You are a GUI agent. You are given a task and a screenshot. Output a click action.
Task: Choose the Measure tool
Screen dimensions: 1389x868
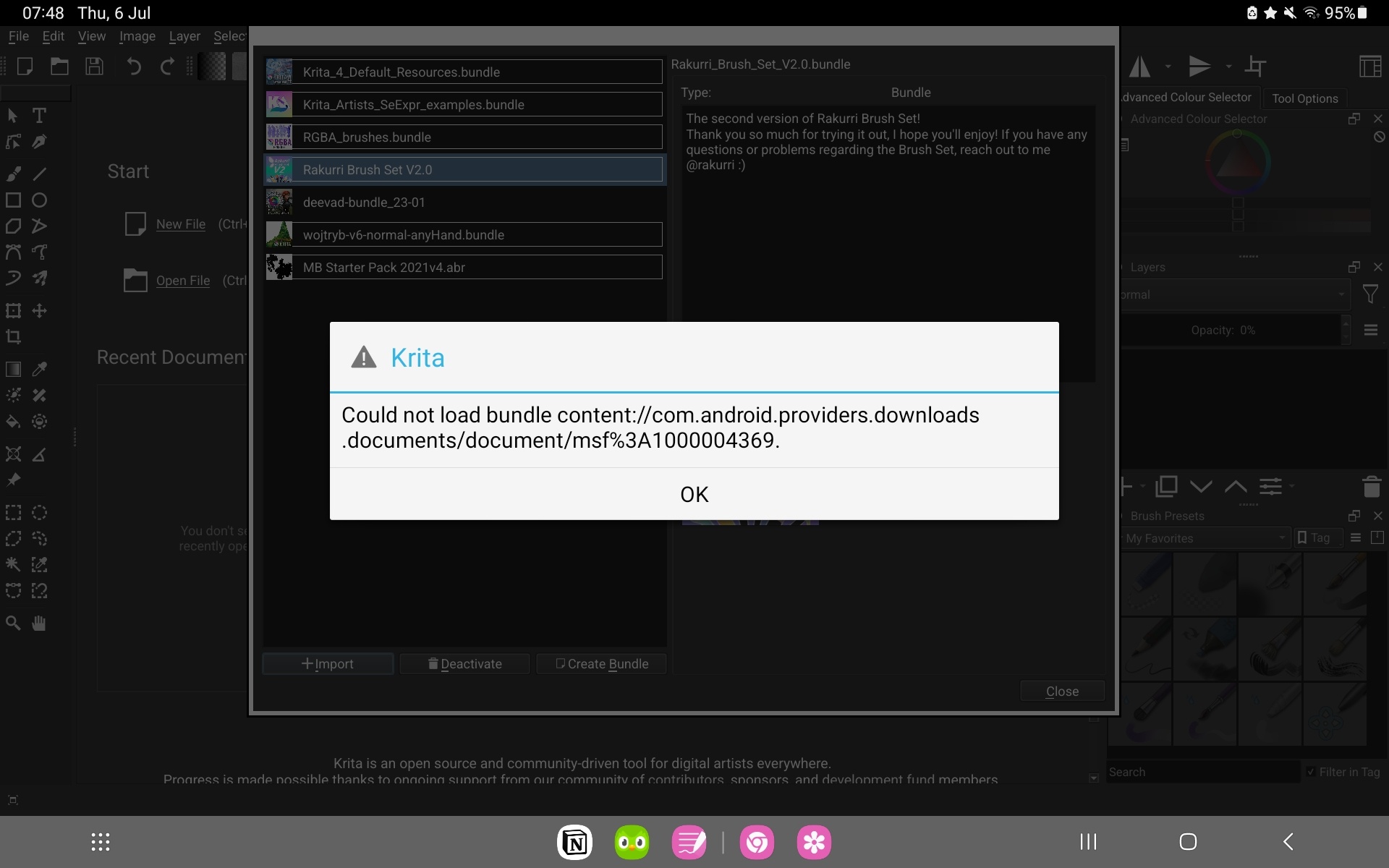[40, 454]
